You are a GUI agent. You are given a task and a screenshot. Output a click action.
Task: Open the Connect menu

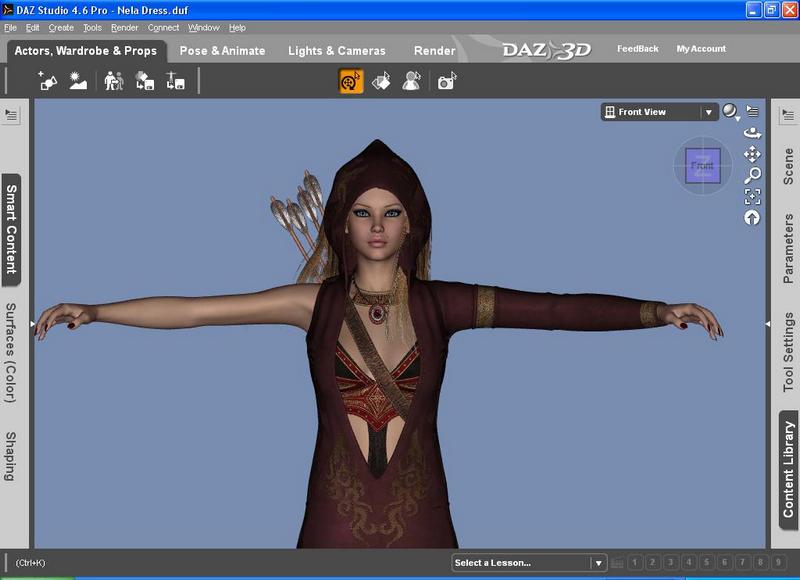tap(163, 28)
